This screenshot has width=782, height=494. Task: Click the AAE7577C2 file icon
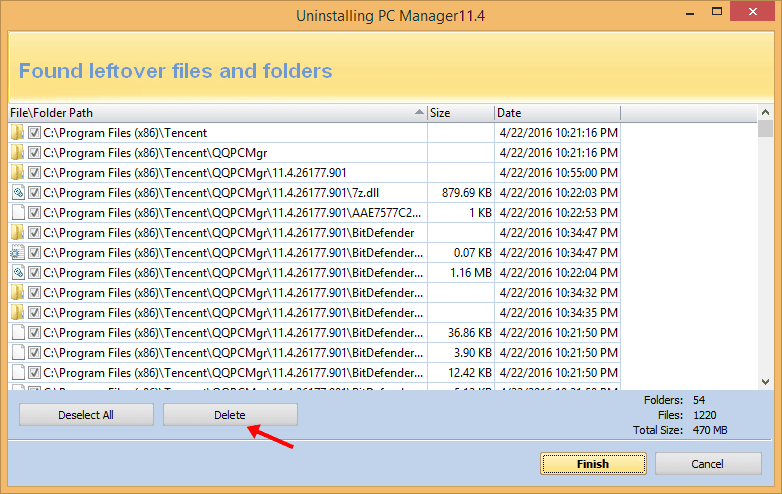pos(18,212)
